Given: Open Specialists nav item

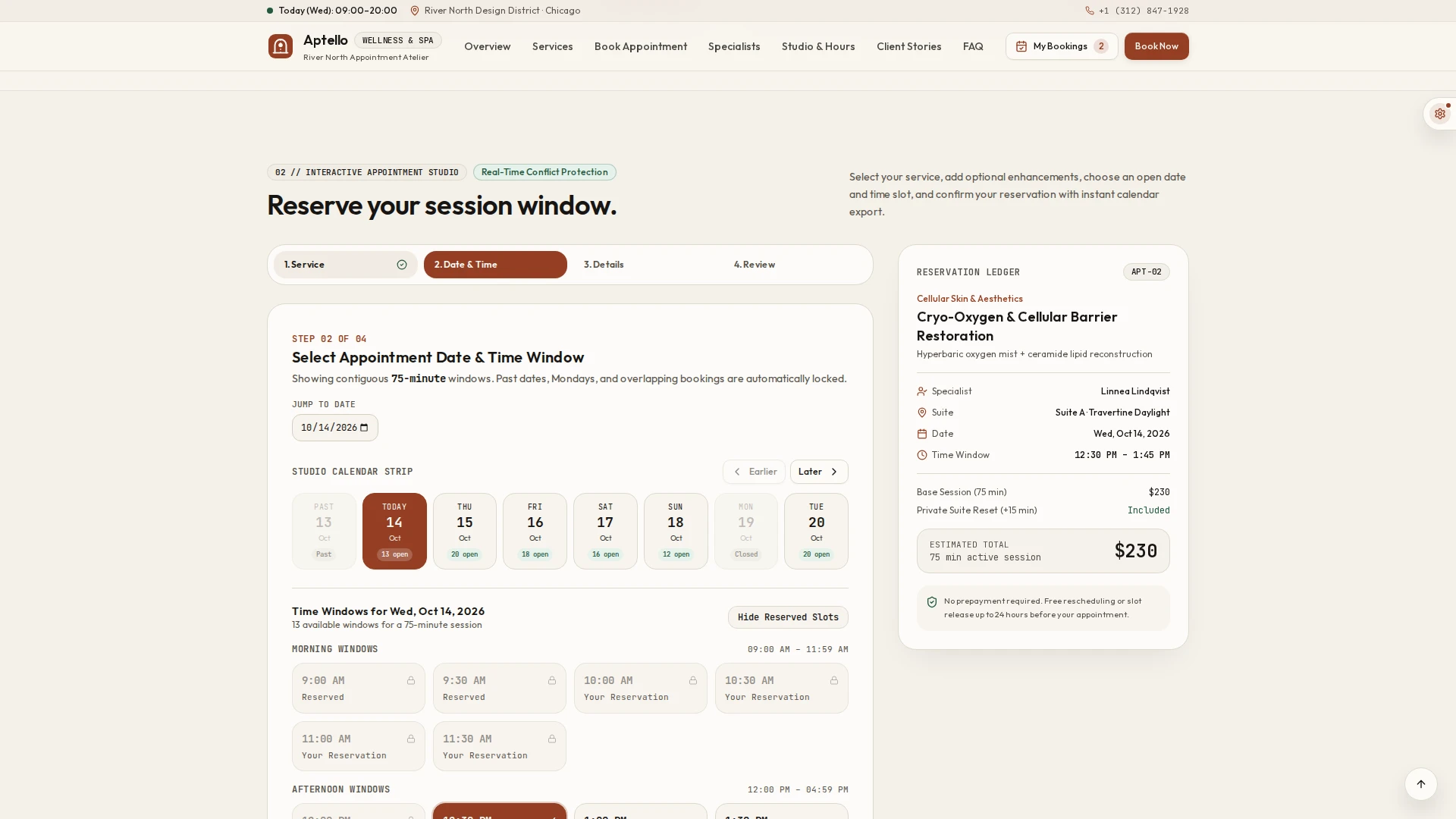Looking at the screenshot, I should 734,46.
